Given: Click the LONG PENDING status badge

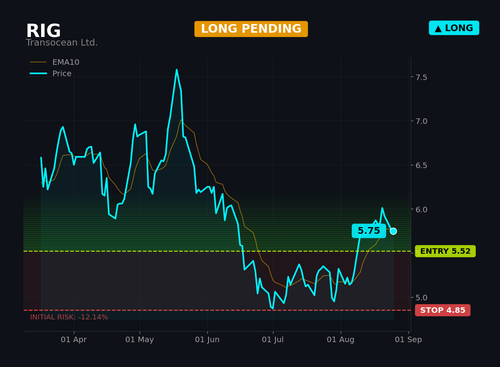Looking at the screenshot, I should 251,29.
